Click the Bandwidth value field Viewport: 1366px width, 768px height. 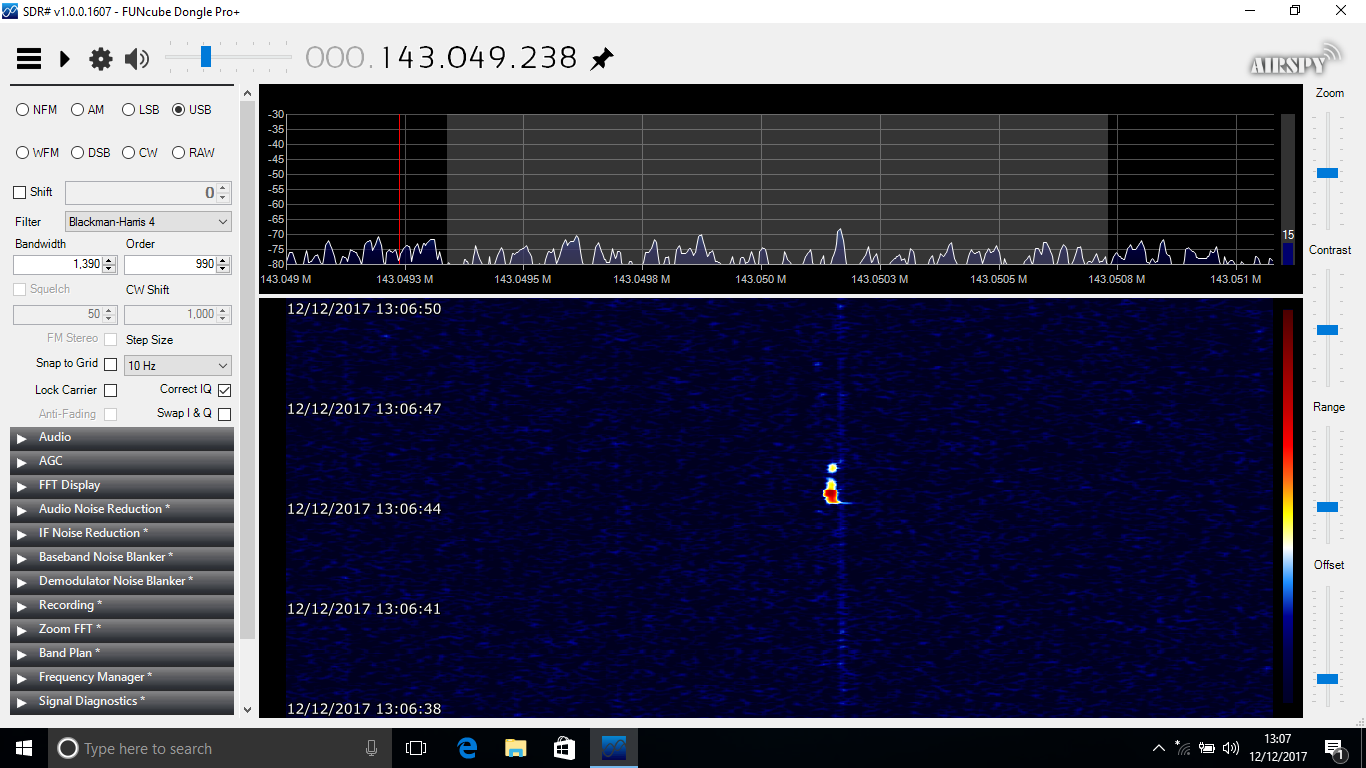(58, 264)
